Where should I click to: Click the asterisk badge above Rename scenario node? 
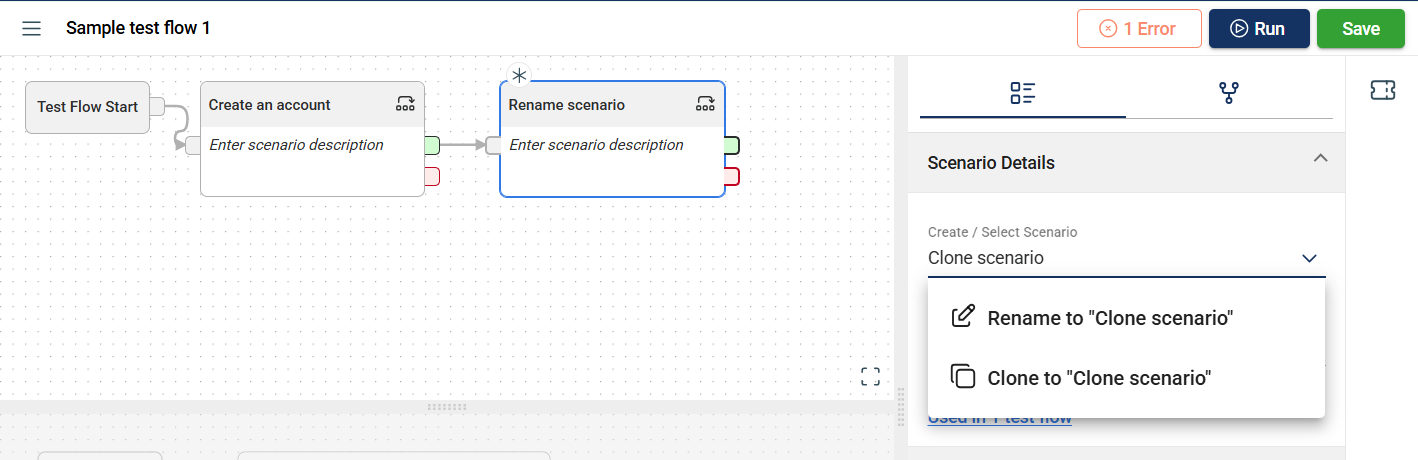tap(519, 76)
